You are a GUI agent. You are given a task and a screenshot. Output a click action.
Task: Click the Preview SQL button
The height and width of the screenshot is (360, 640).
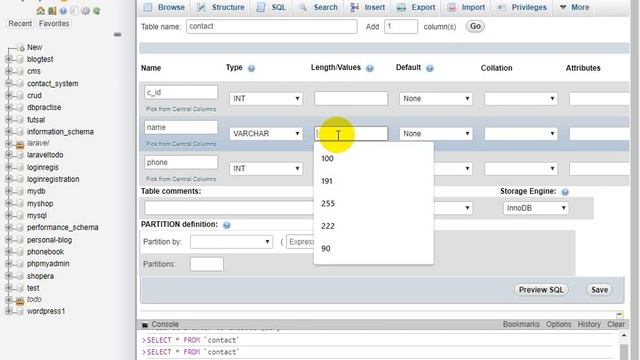541,290
